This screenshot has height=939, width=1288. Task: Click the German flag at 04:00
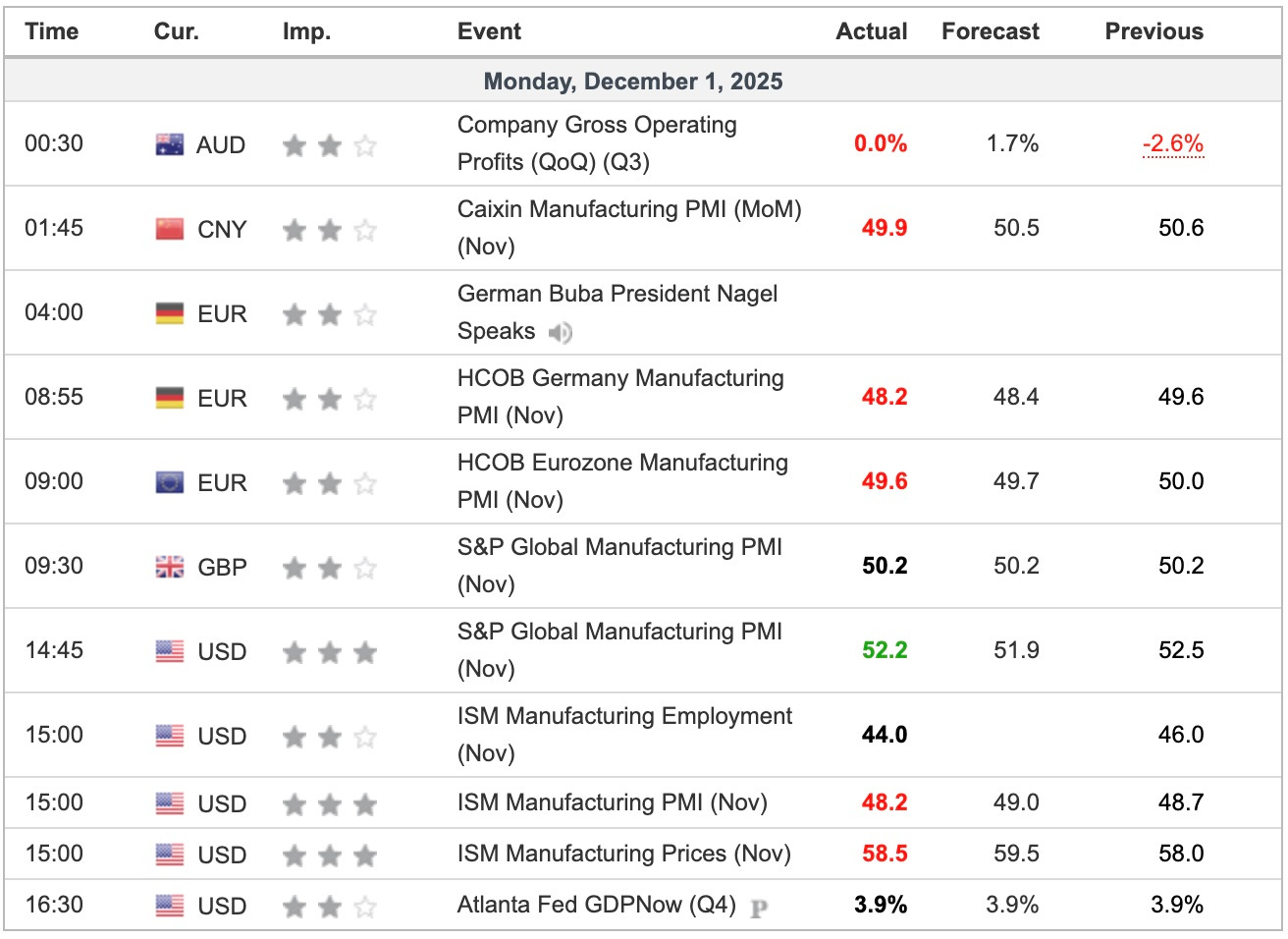(x=170, y=314)
